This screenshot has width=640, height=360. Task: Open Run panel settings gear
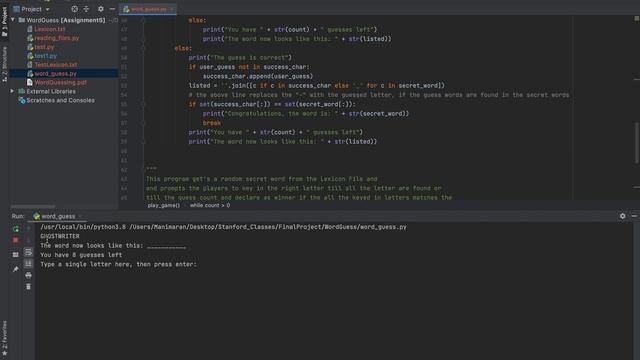click(622, 216)
